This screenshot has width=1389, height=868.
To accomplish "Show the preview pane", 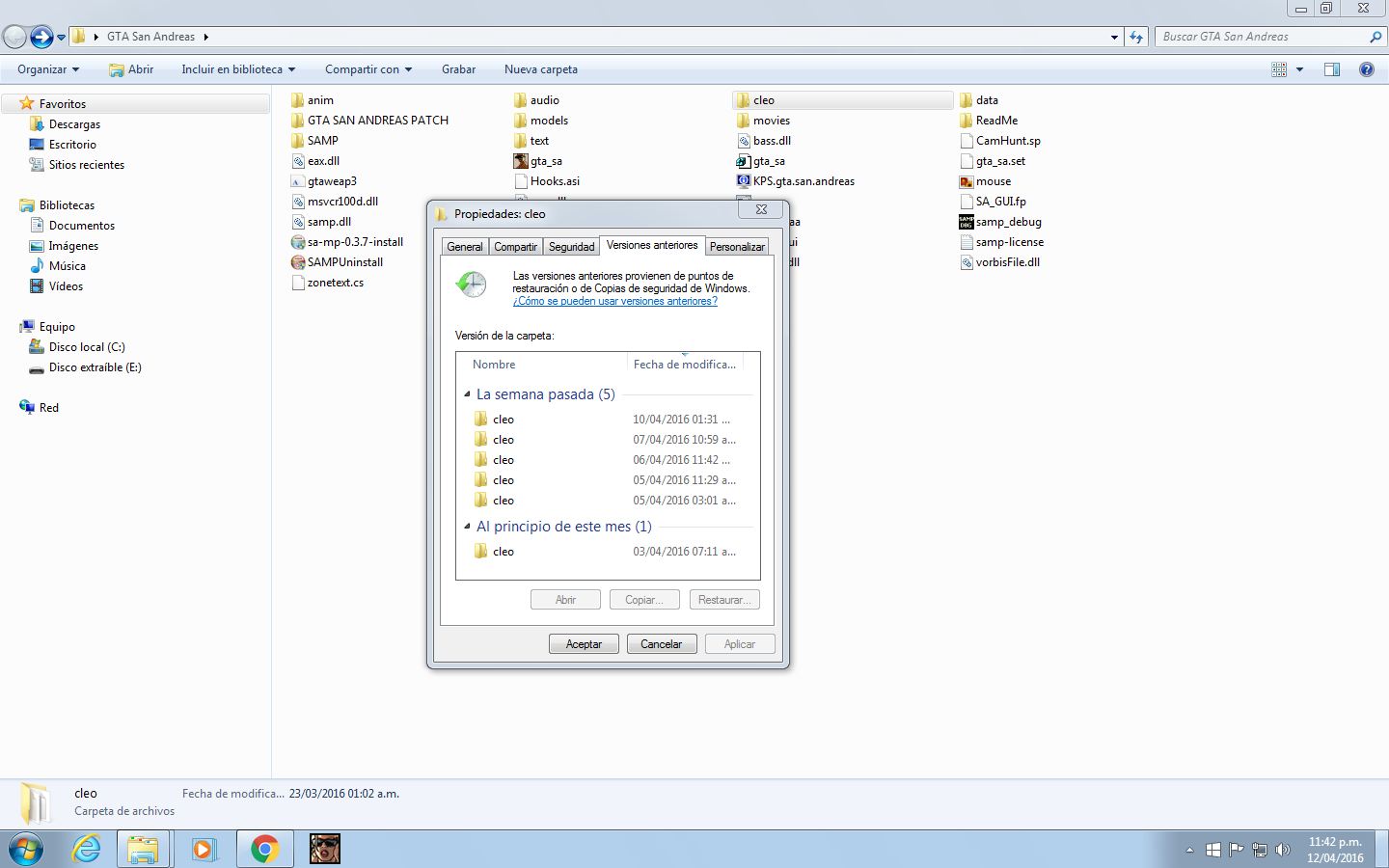I will click(1332, 69).
